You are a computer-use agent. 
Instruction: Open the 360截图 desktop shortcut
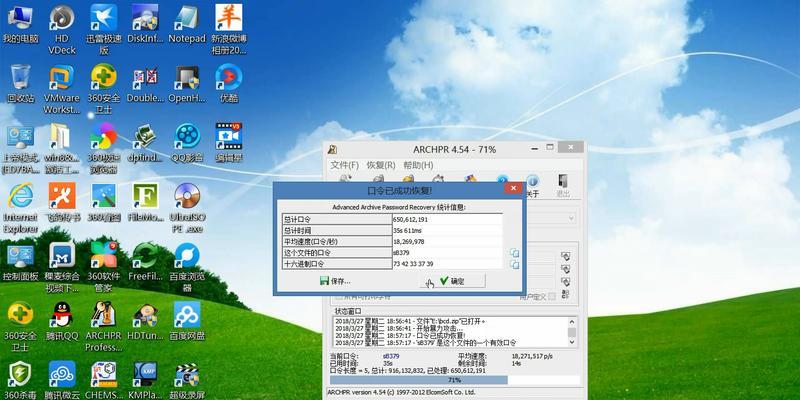(x=104, y=203)
